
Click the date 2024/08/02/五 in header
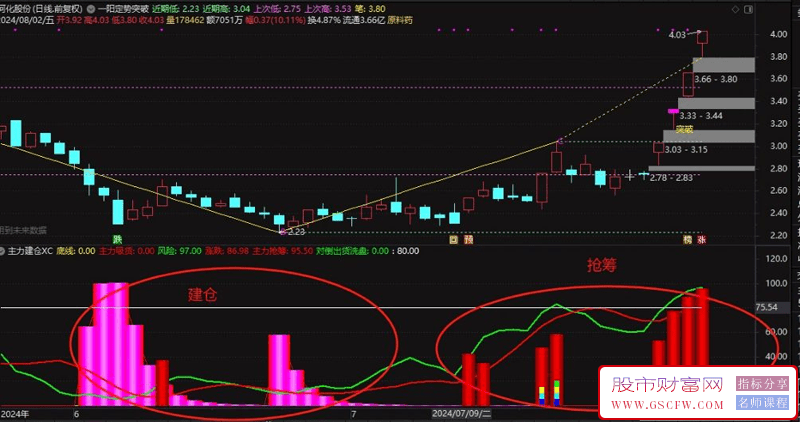point(27,20)
